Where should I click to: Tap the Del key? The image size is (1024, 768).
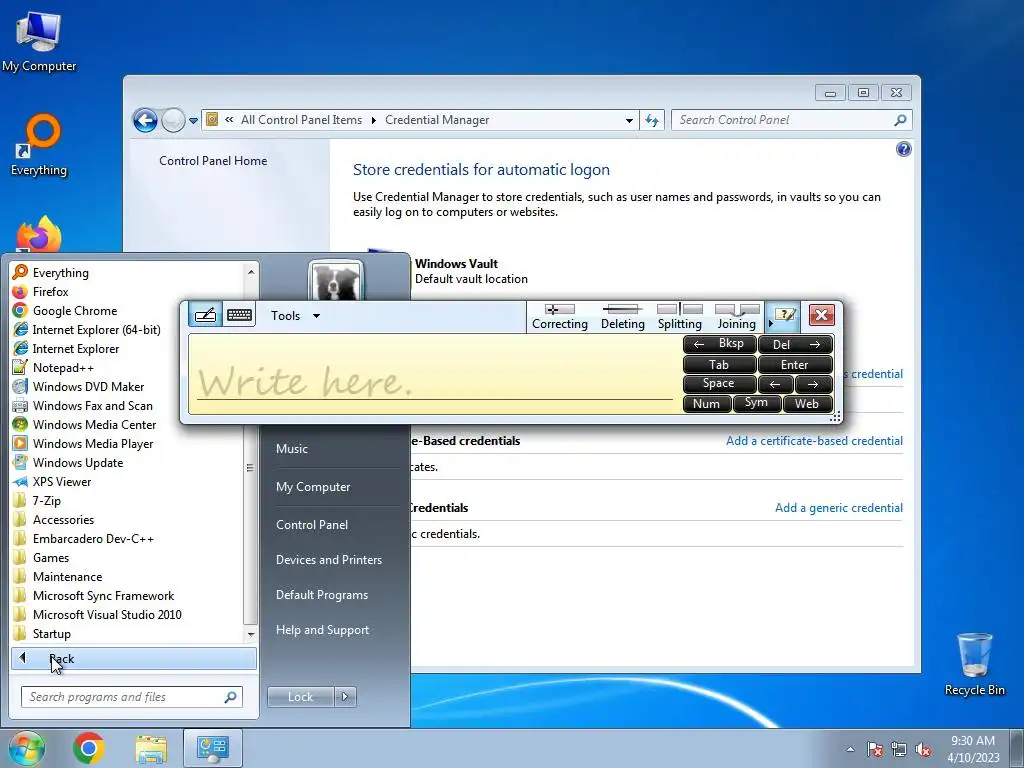(795, 344)
